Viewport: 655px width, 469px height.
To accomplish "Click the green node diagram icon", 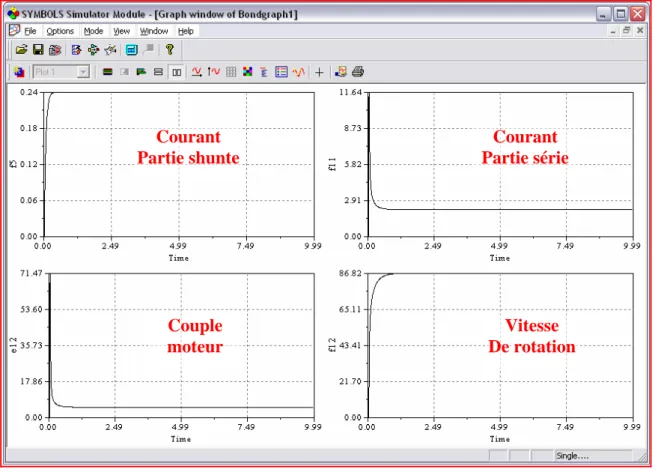I will tap(93, 50).
